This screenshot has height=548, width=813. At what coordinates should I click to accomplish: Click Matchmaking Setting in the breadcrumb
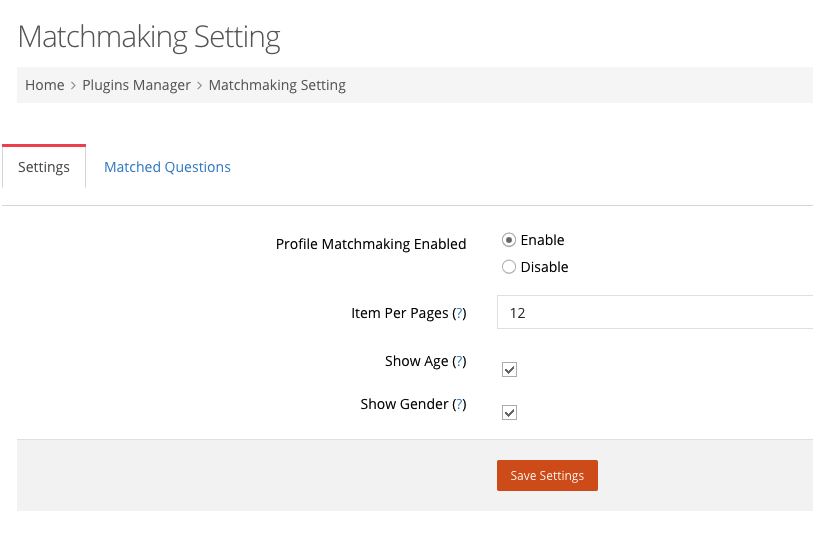pos(277,85)
